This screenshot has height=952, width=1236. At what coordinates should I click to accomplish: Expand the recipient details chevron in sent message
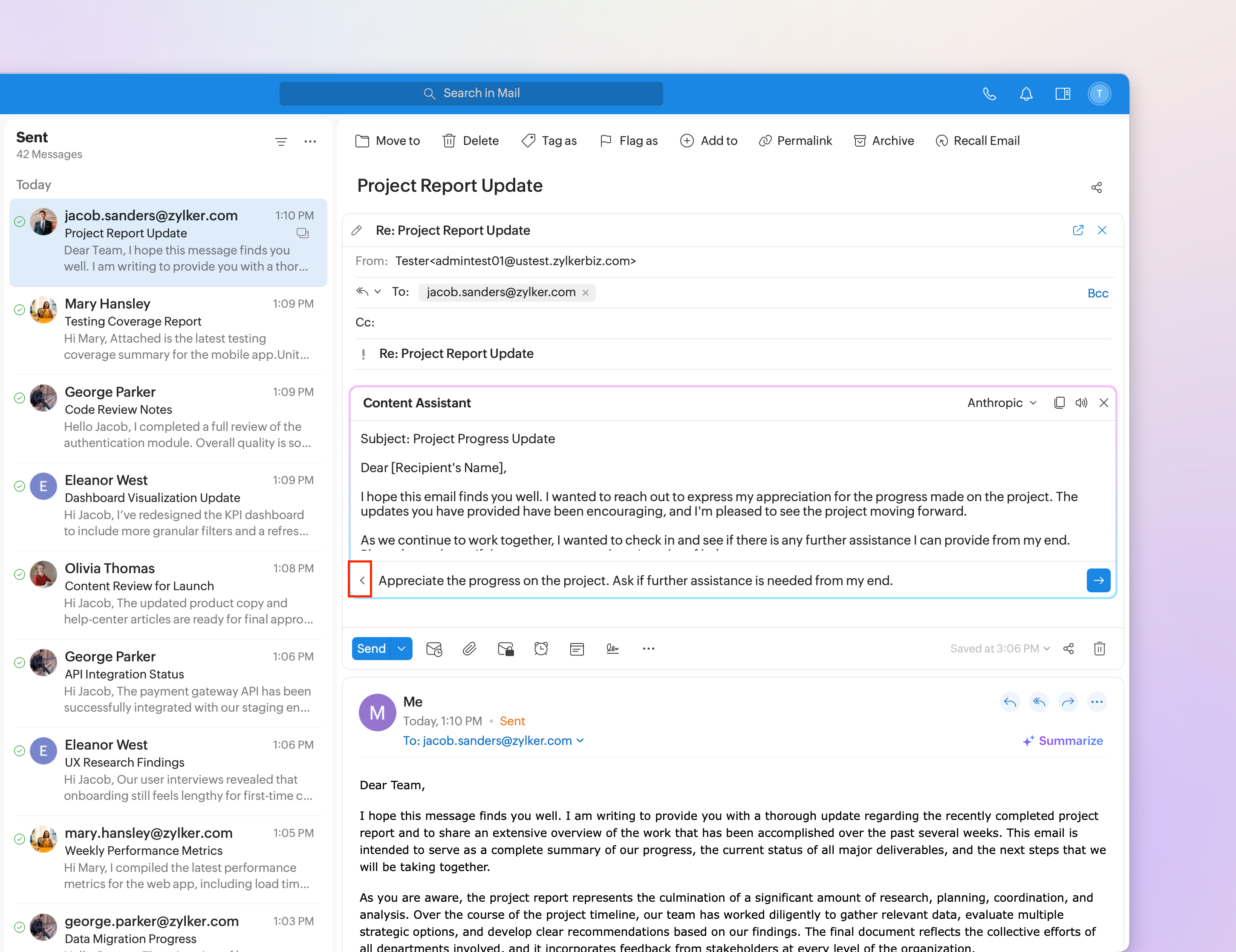(580, 741)
